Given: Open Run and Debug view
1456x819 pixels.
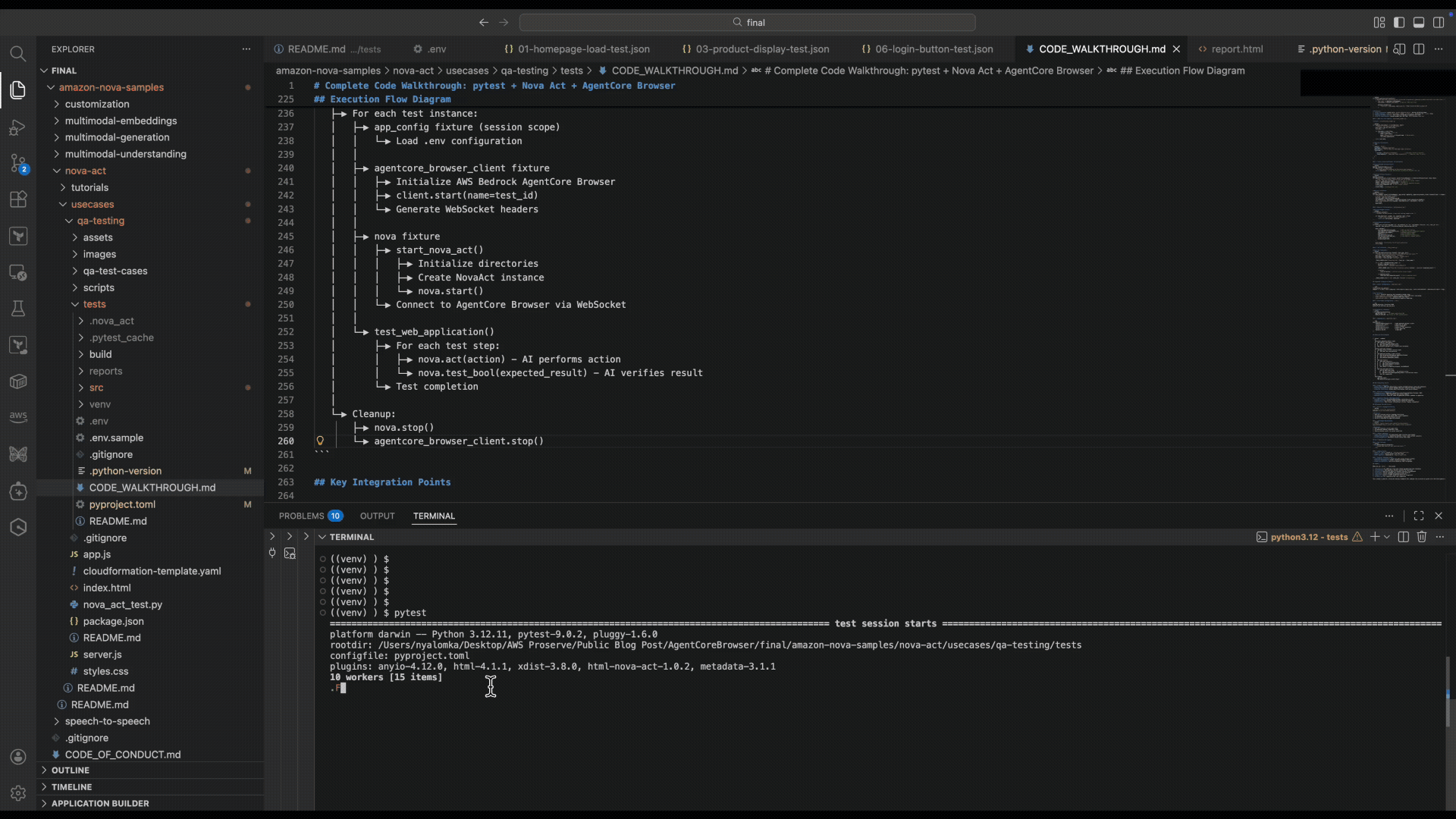Looking at the screenshot, I should [x=18, y=127].
